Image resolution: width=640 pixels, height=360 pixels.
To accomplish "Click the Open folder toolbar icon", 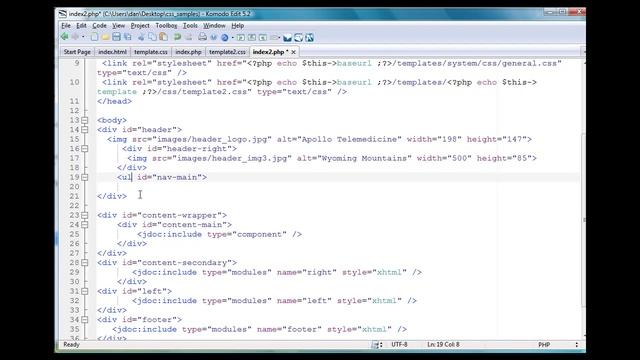I will 105,37.
